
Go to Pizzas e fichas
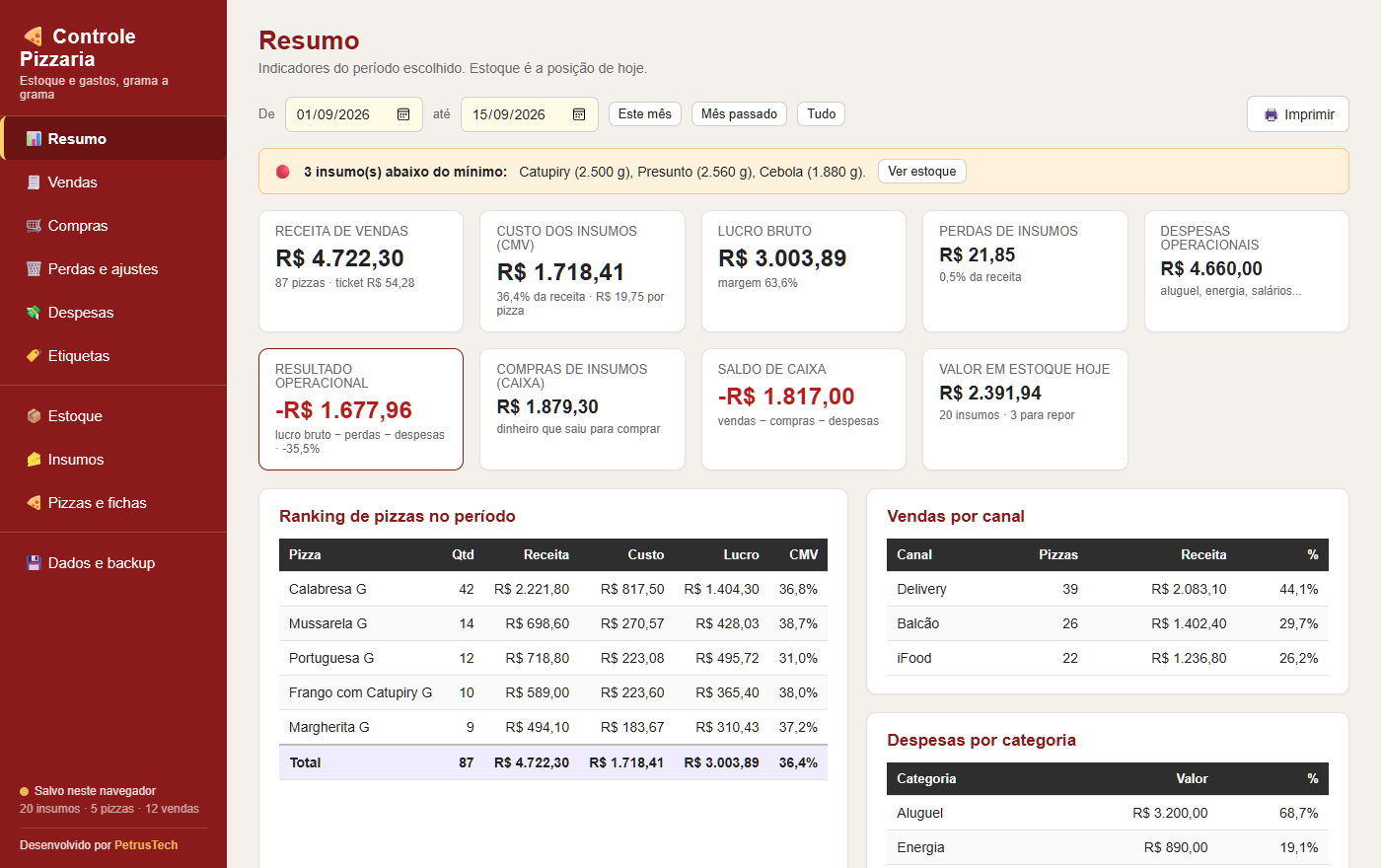(x=113, y=503)
